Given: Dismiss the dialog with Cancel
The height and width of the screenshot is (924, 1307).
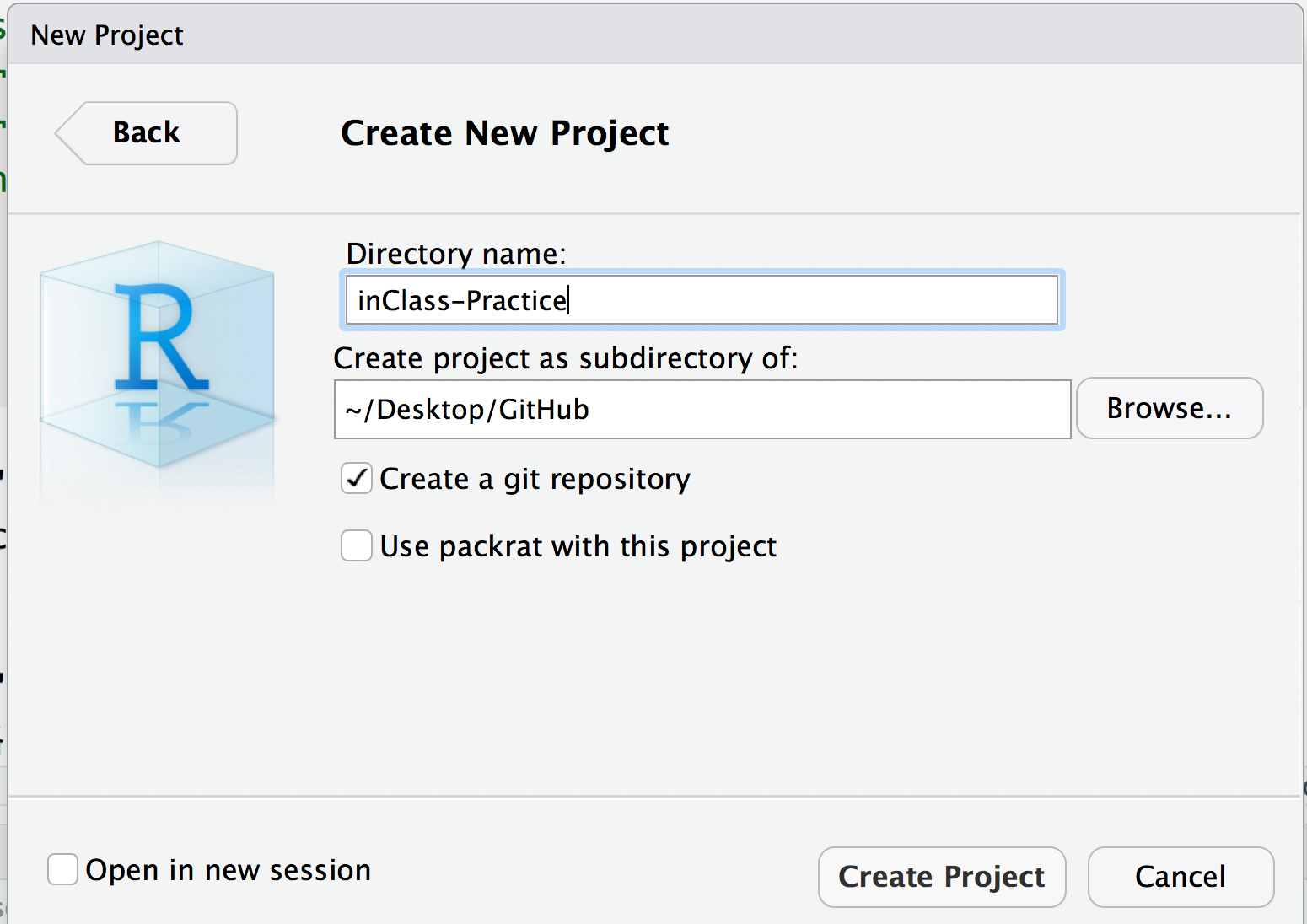Looking at the screenshot, I should tap(1181, 877).
